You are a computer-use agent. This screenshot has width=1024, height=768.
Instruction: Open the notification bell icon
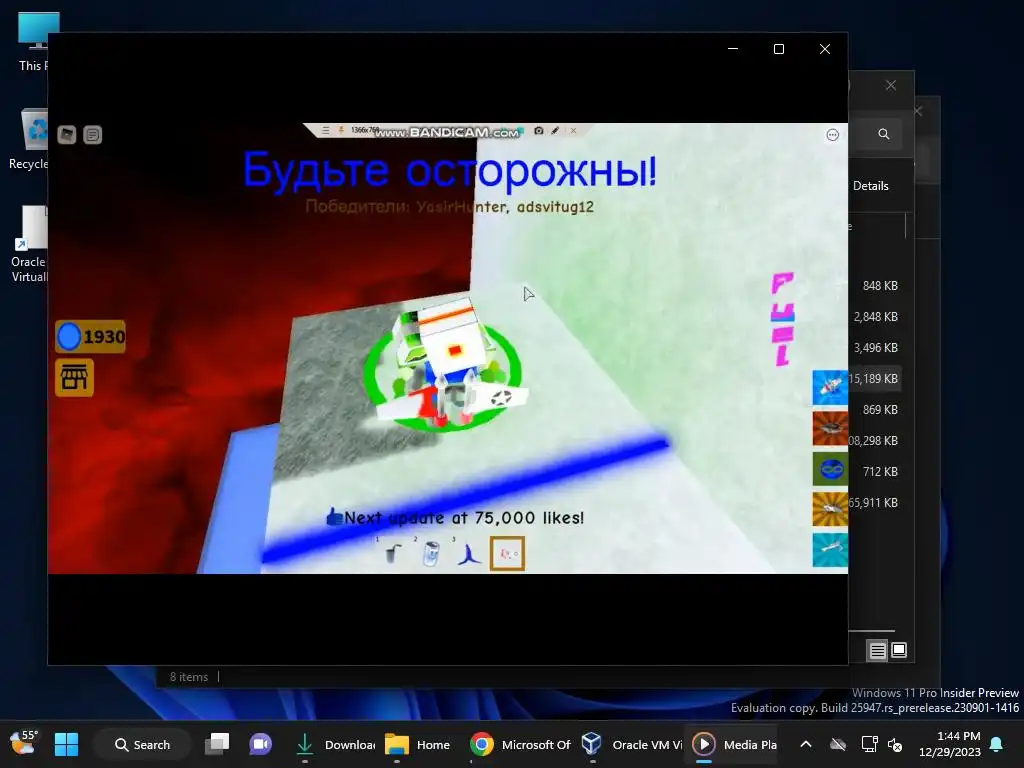click(x=997, y=744)
